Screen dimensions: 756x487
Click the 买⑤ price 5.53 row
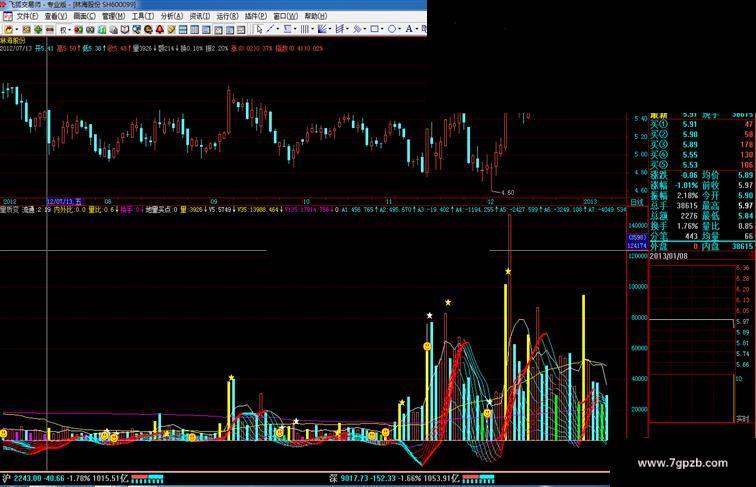(x=702, y=165)
